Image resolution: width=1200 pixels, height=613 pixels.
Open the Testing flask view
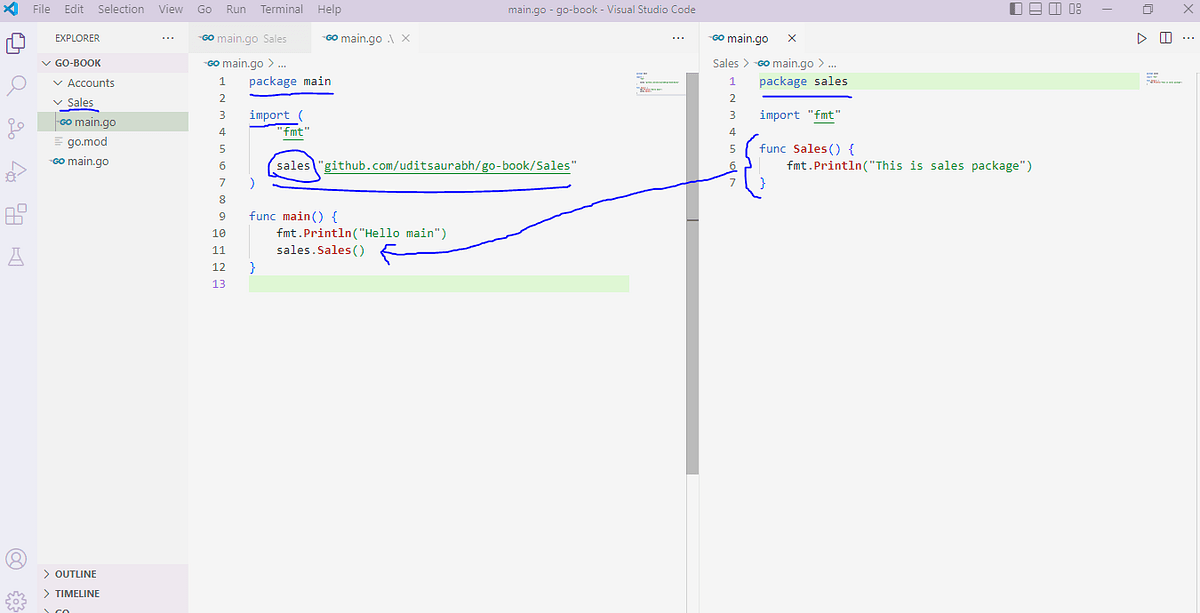[15, 257]
